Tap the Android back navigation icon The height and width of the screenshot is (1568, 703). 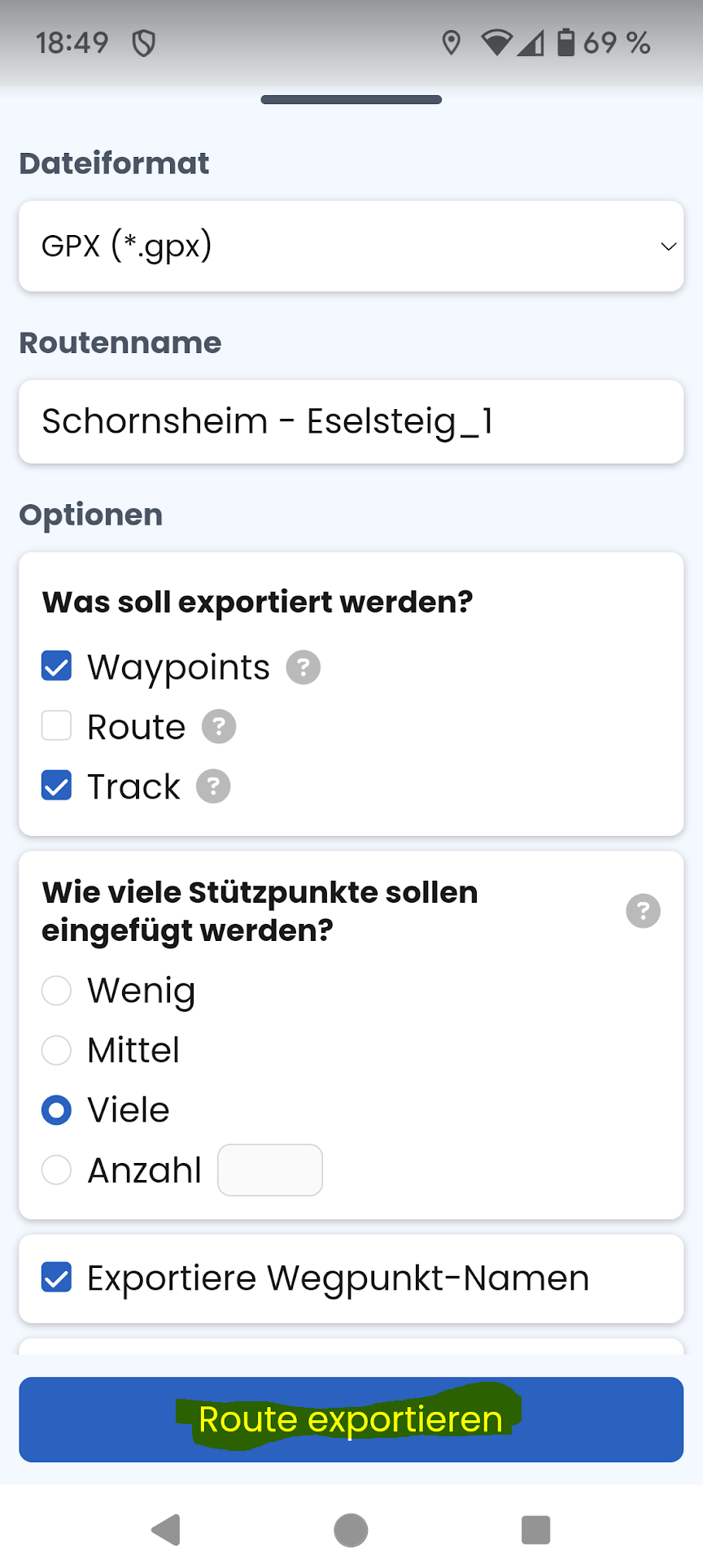(166, 1530)
